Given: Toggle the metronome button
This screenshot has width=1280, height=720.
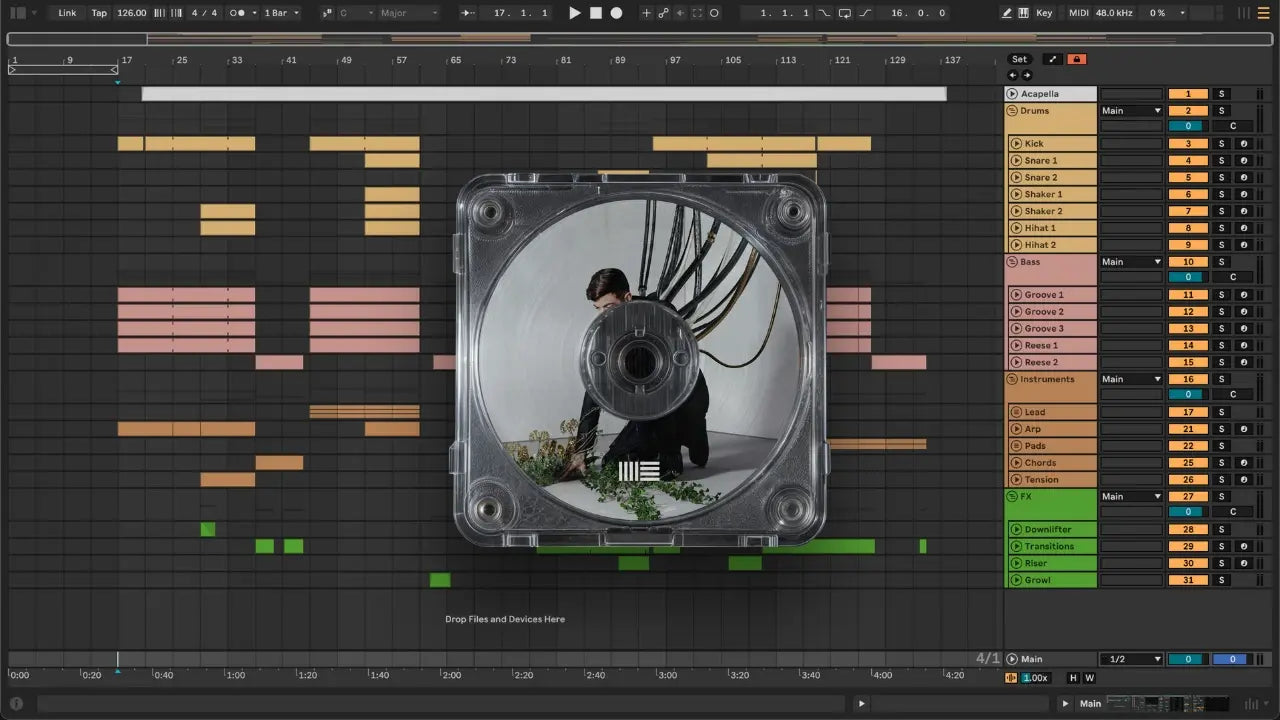Looking at the screenshot, I should pyautogui.click(x=238, y=13).
